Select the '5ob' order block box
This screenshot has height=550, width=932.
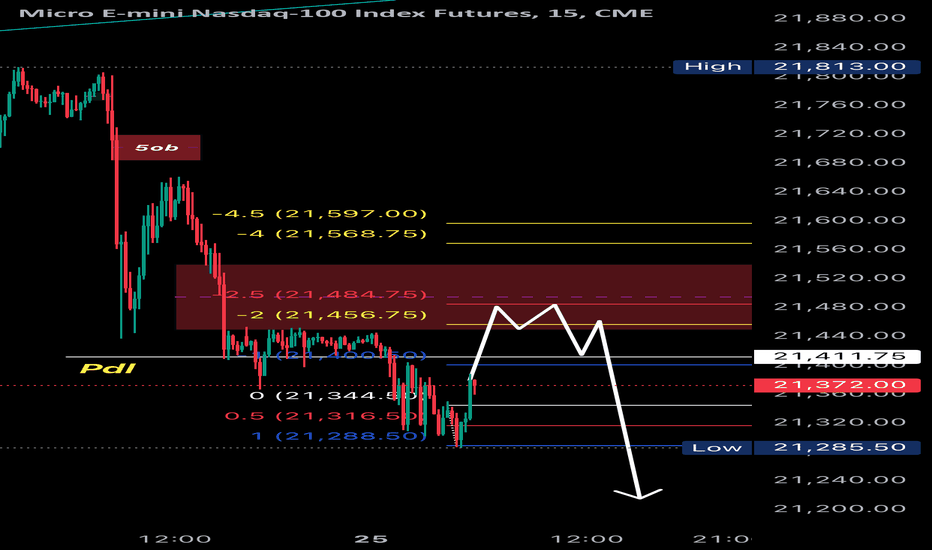[x=157, y=147]
